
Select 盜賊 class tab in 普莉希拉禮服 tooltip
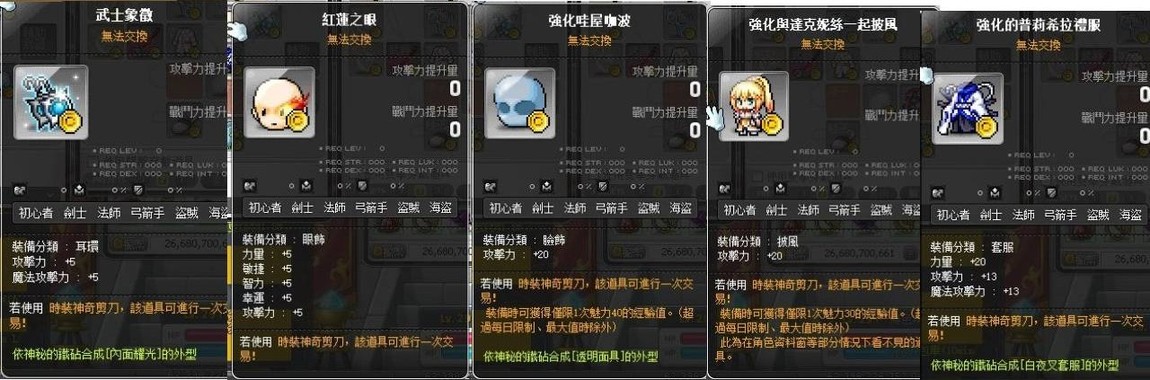click(x=1098, y=215)
